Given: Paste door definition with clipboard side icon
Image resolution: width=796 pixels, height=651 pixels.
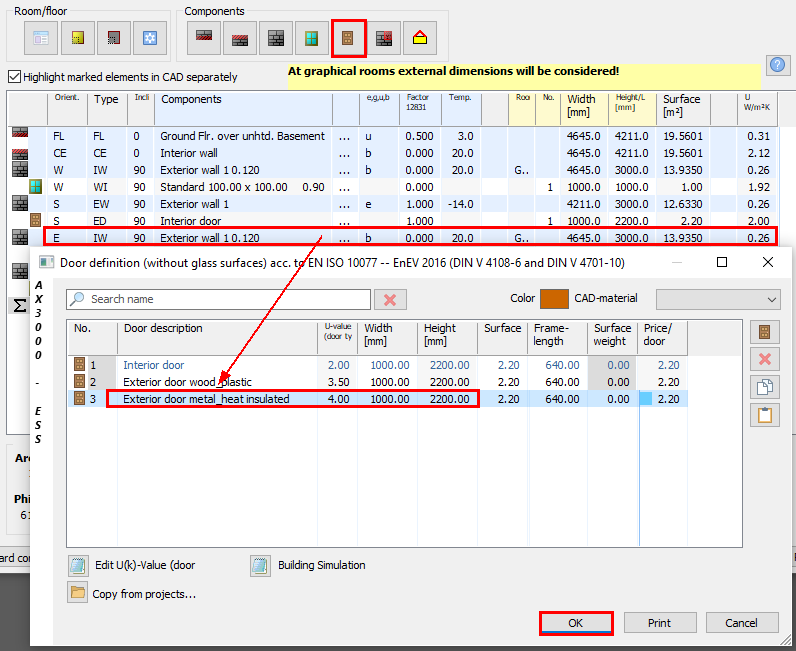Looking at the screenshot, I should coord(765,415).
